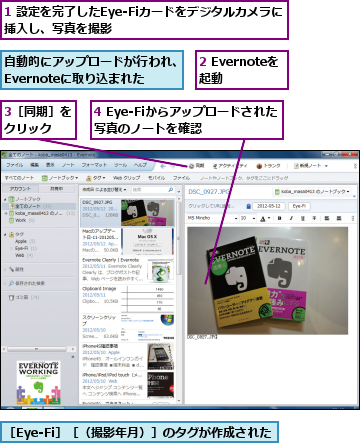Select the Eye-Fi tag in sidebar
The image size is (360, 443).
(x=21, y=248)
